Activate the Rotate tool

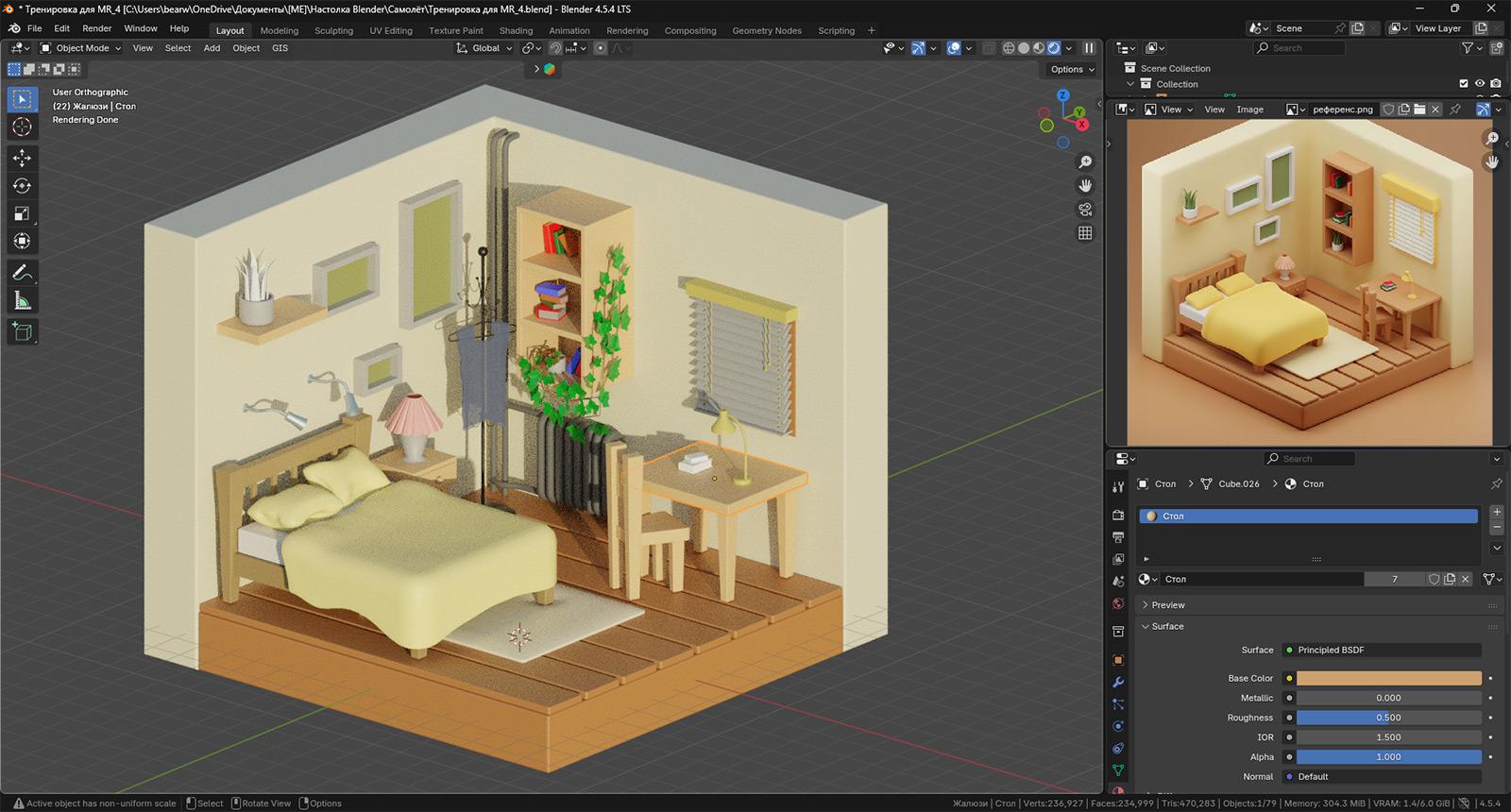22,186
